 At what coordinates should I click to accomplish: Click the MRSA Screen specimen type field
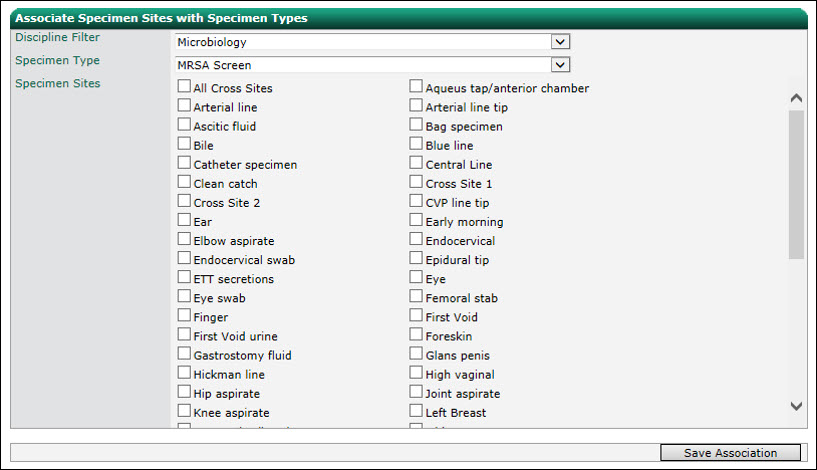(x=373, y=65)
